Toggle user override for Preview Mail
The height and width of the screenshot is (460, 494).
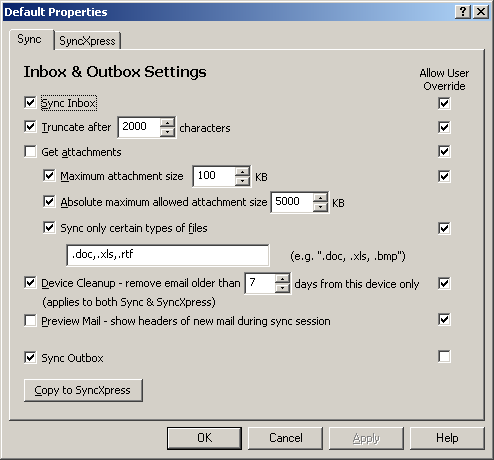point(444,319)
